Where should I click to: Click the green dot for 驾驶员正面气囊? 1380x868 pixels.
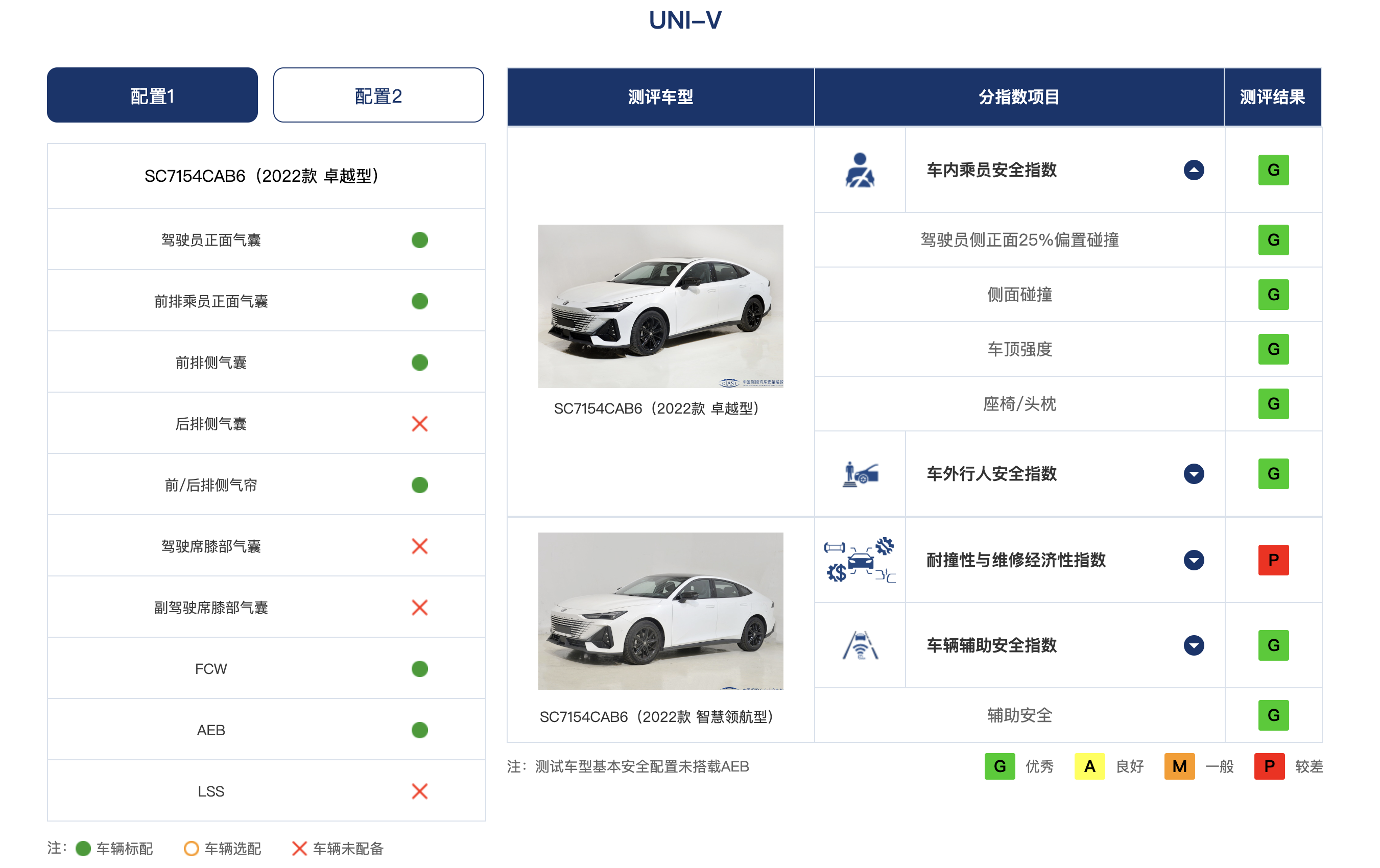(x=419, y=240)
